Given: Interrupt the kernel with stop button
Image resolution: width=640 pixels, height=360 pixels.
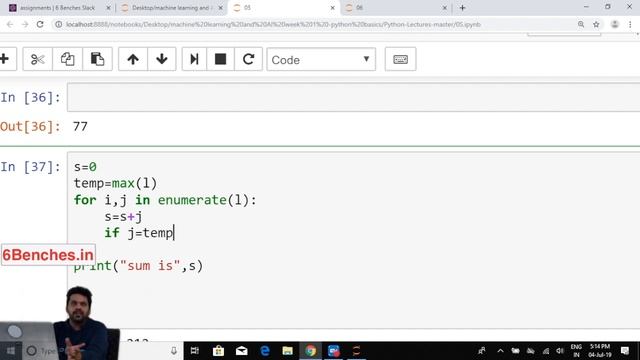Looking at the screenshot, I should pyautogui.click(x=220, y=59).
